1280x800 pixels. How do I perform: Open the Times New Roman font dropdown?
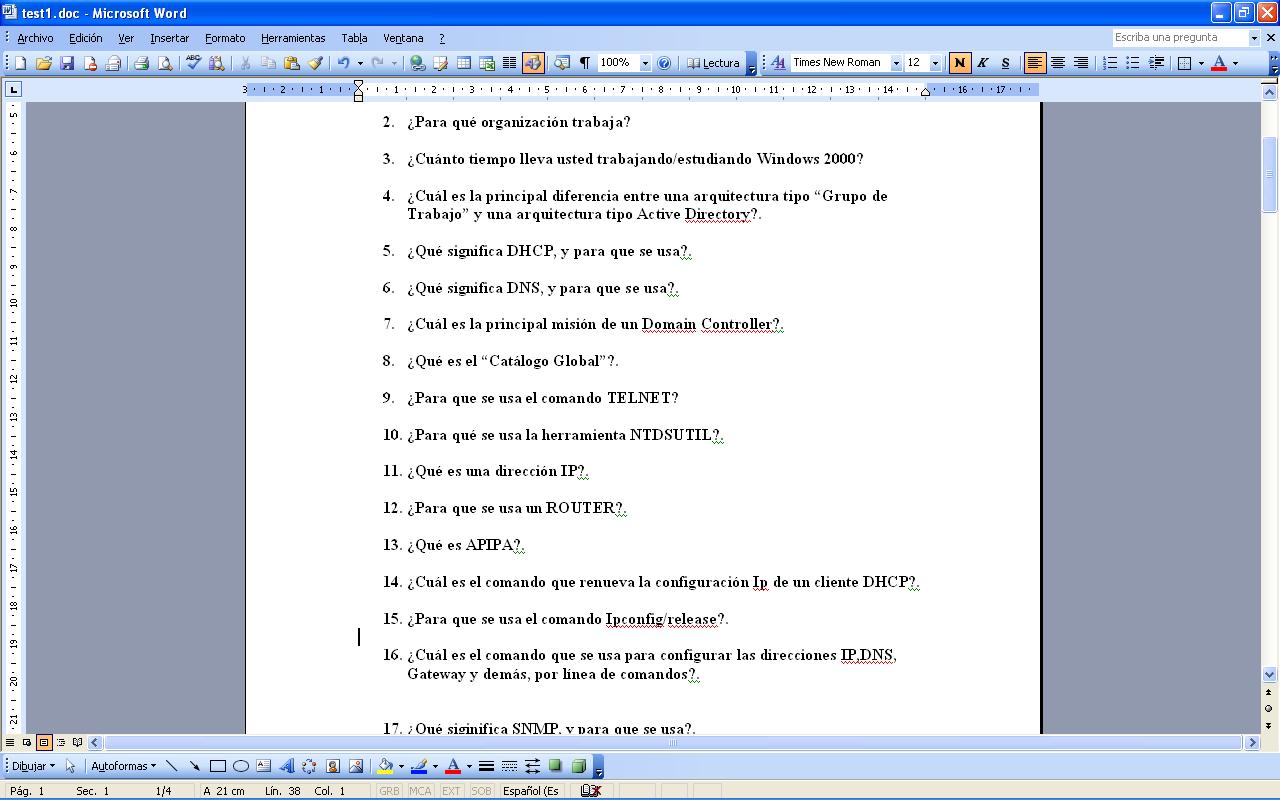click(896, 63)
